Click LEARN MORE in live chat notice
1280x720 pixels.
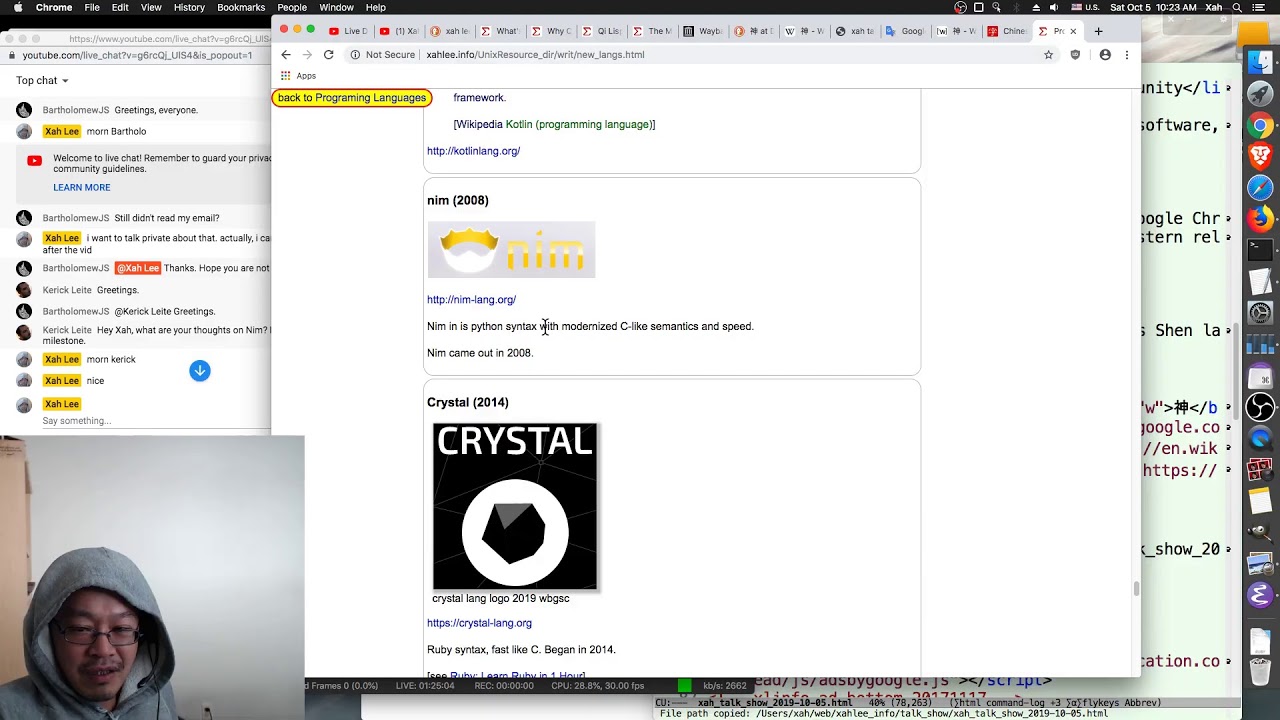[82, 188]
